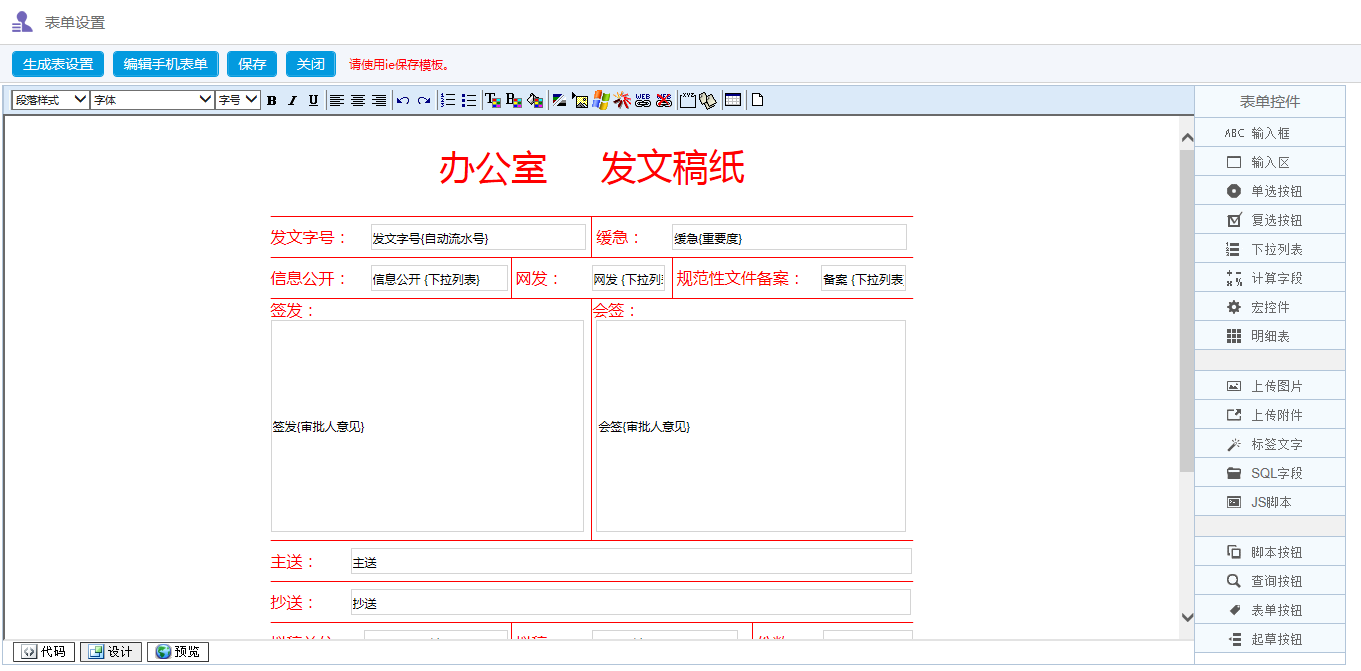Switch to 代码 code view
This screenshot has width=1361, height=671.
44,652
